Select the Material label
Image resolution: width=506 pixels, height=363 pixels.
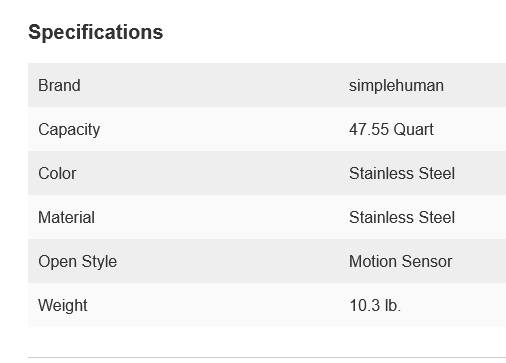[67, 217]
